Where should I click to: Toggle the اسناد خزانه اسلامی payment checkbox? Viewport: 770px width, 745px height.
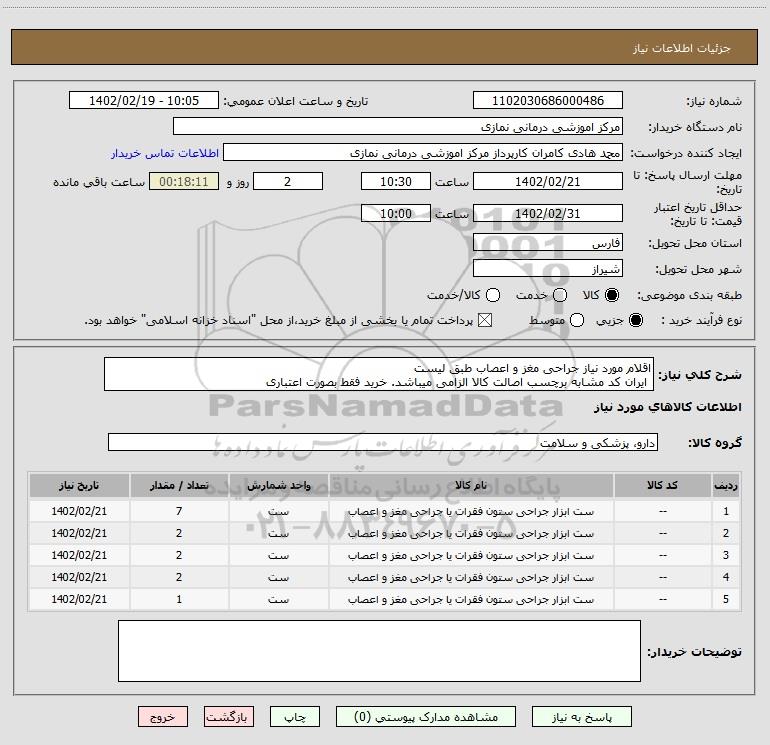pyautogui.click(x=485, y=320)
